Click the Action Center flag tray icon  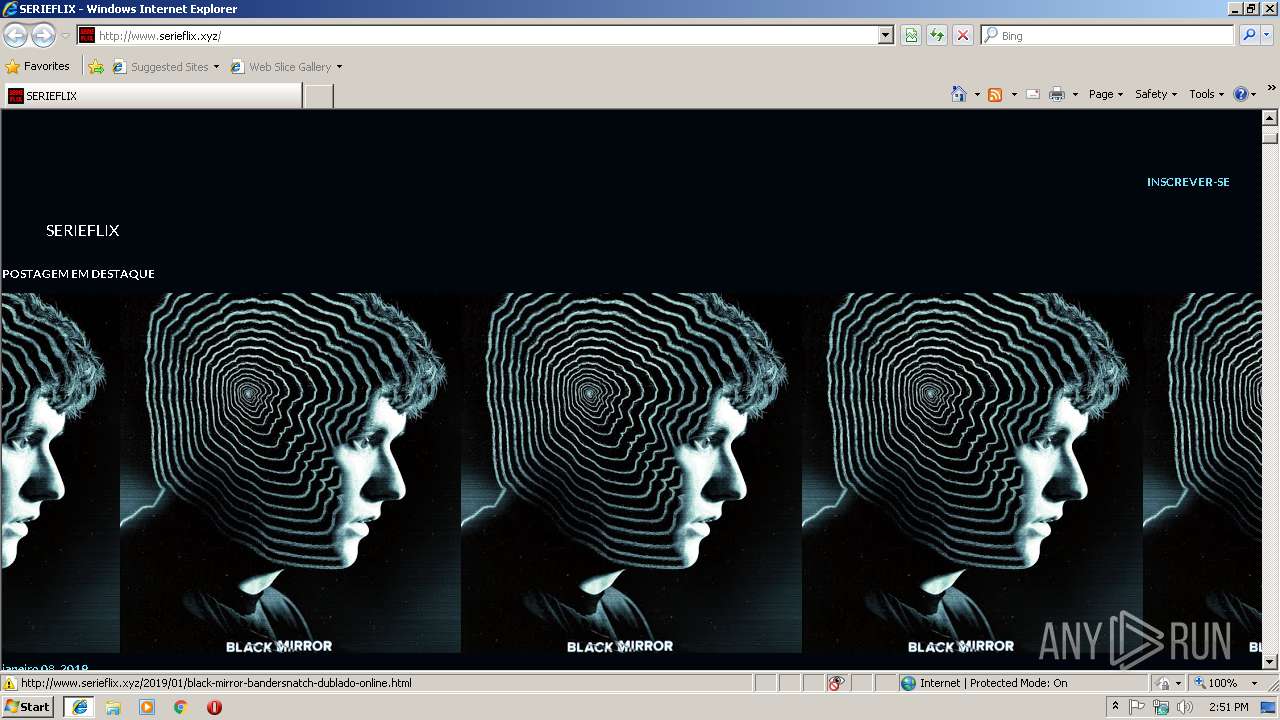(x=1138, y=706)
